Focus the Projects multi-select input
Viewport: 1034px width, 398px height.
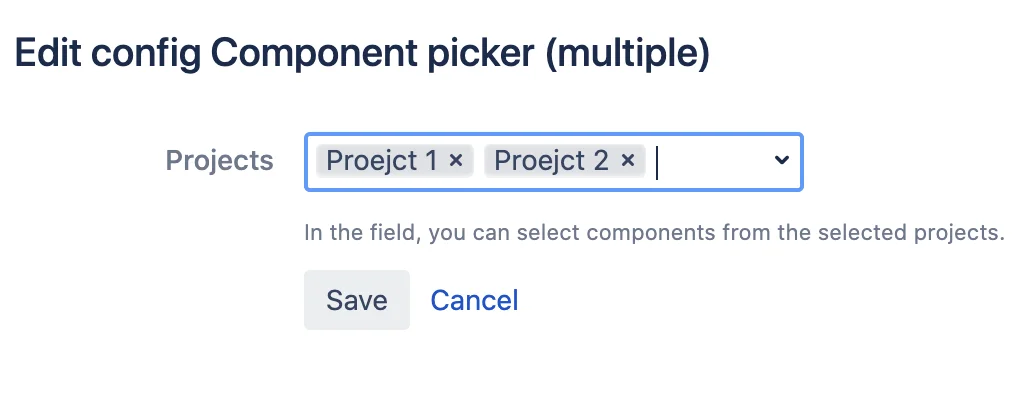pos(553,162)
